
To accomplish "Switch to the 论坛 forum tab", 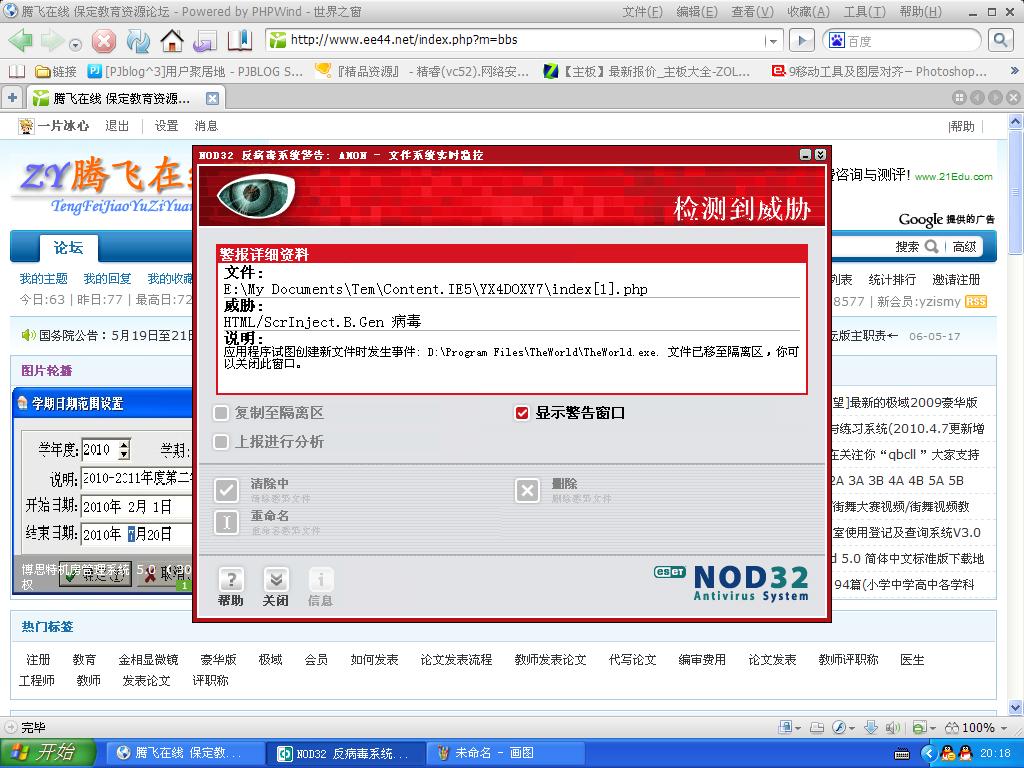I will point(68,248).
